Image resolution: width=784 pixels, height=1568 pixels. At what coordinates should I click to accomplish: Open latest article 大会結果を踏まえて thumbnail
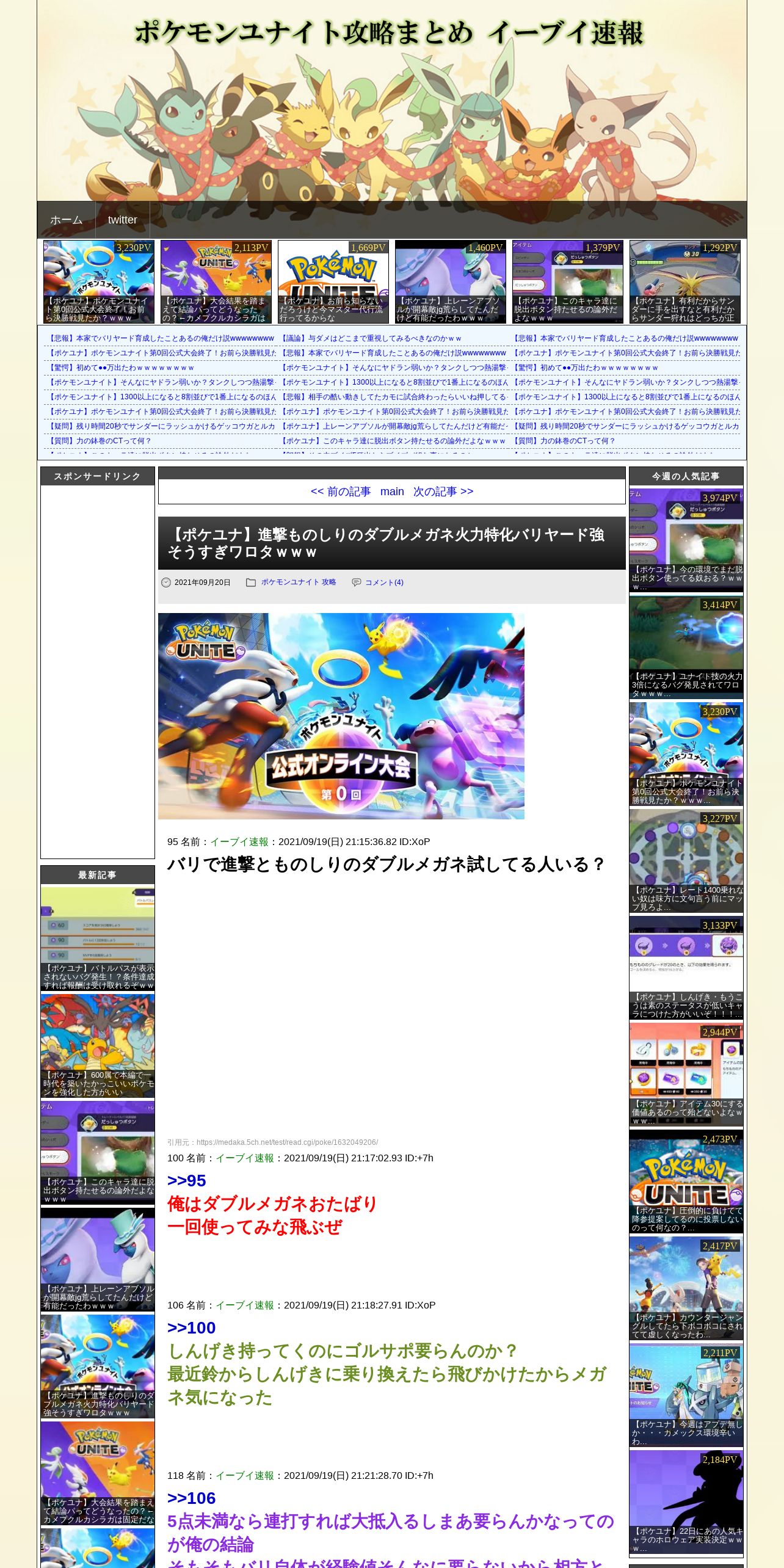click(98, 1473)
